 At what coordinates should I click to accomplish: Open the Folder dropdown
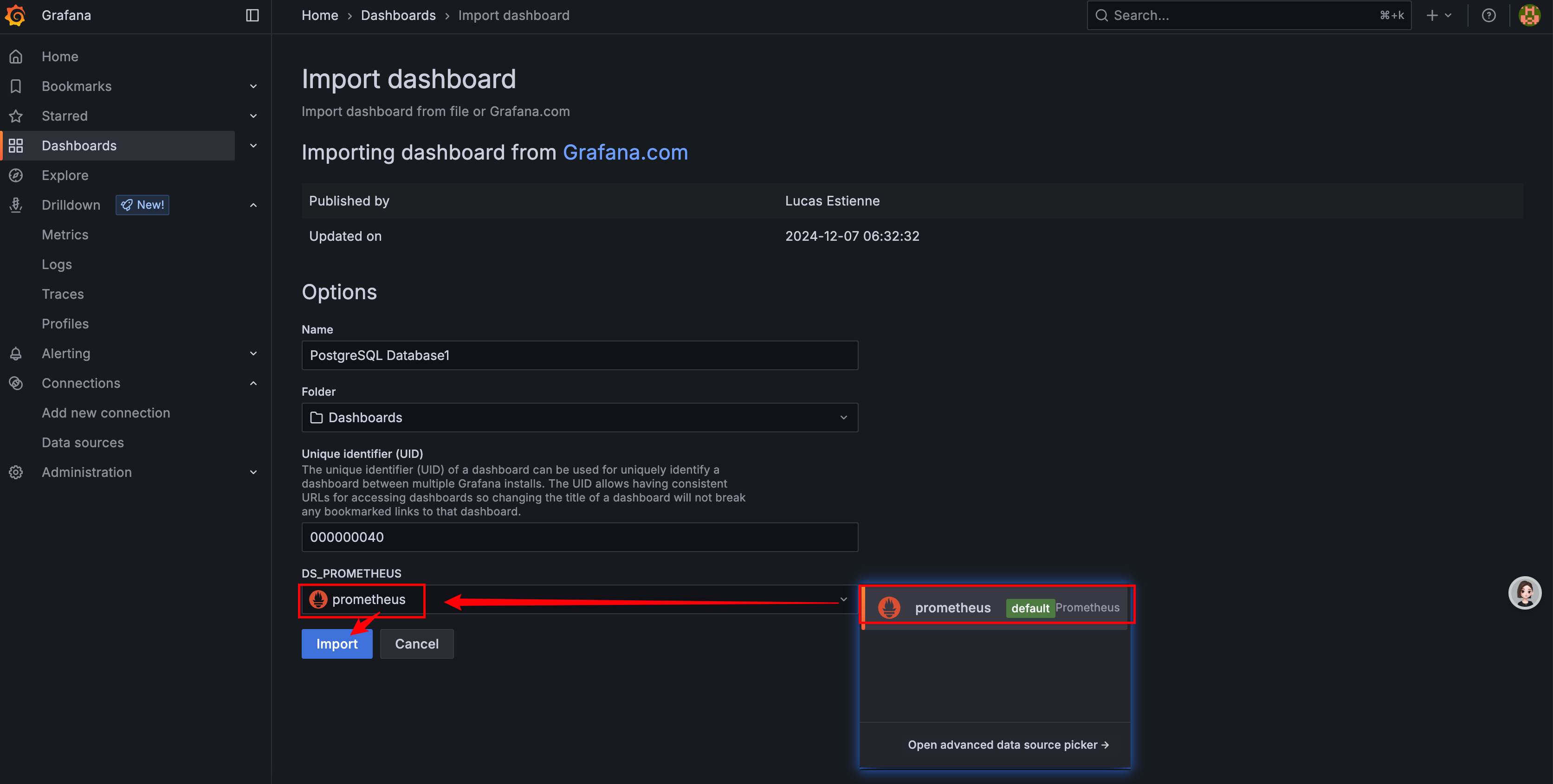[579, 418]
